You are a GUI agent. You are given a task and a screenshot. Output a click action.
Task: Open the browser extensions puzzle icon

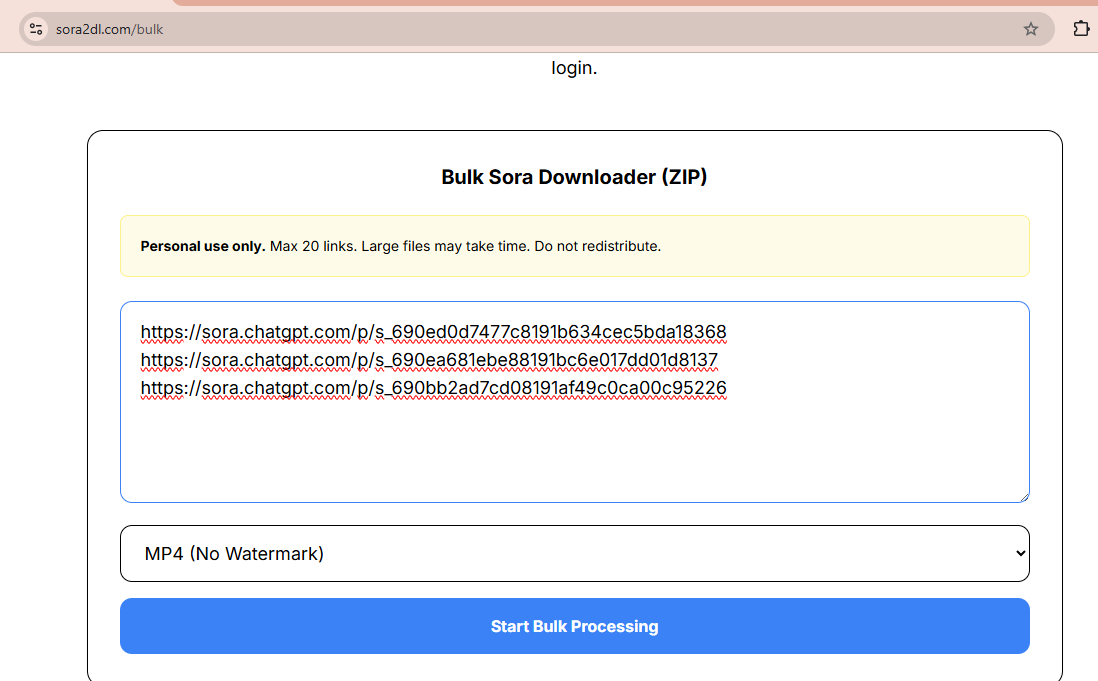[x=1081, y=29]
